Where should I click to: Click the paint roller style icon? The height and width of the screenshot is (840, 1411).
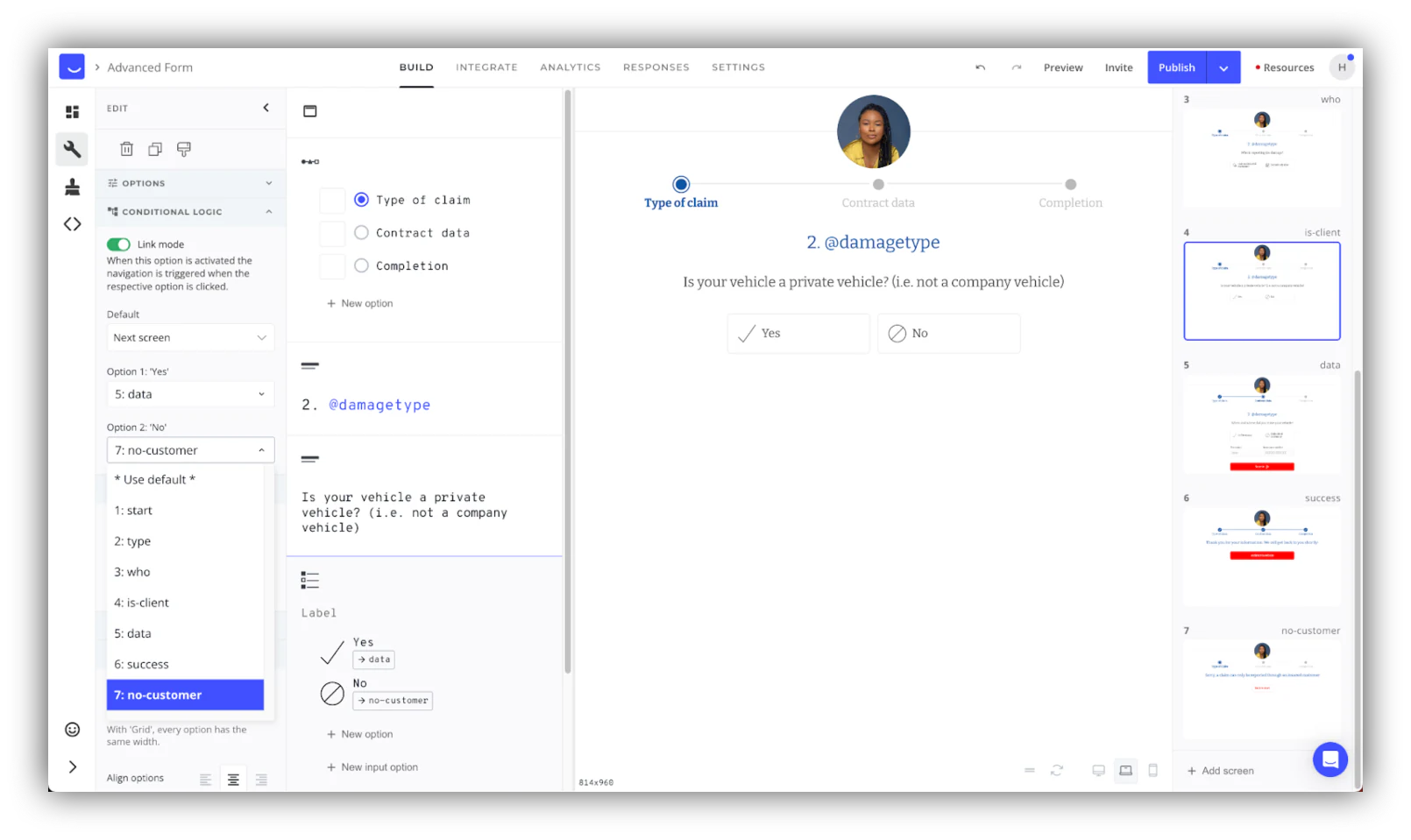click(x=184, y=149)
